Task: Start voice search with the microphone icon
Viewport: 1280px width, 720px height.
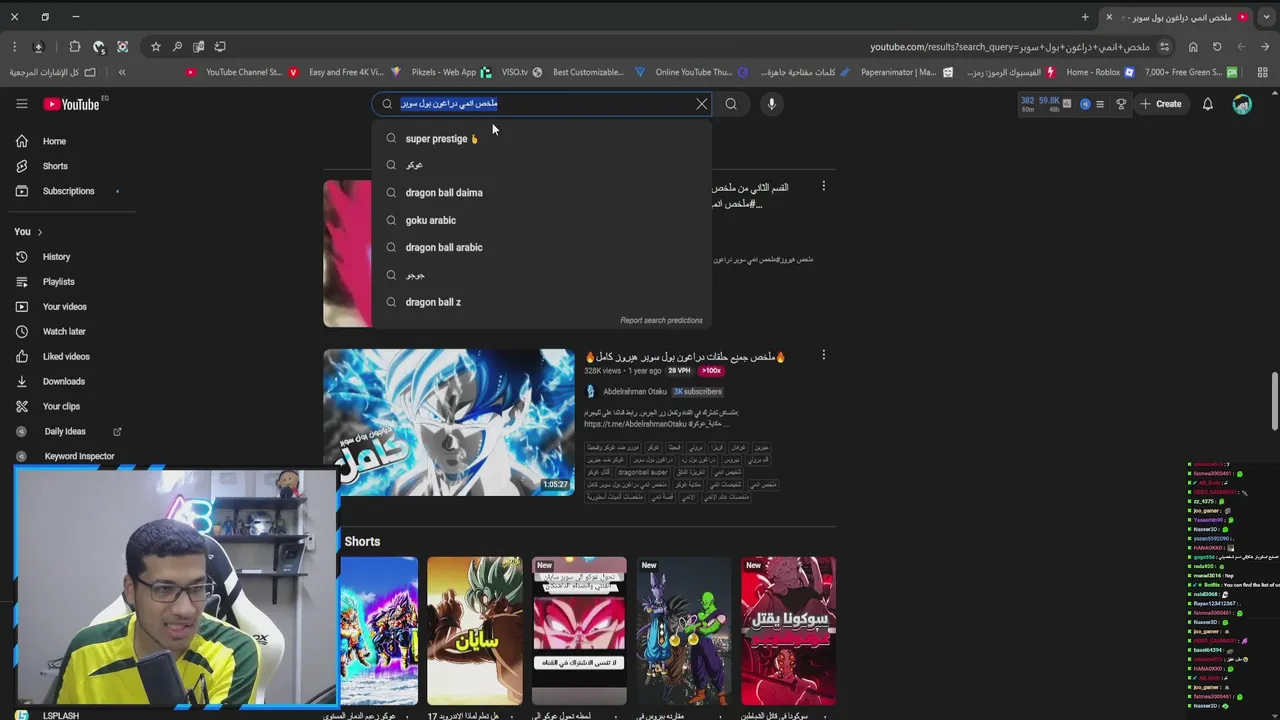Action: (771, 104)
